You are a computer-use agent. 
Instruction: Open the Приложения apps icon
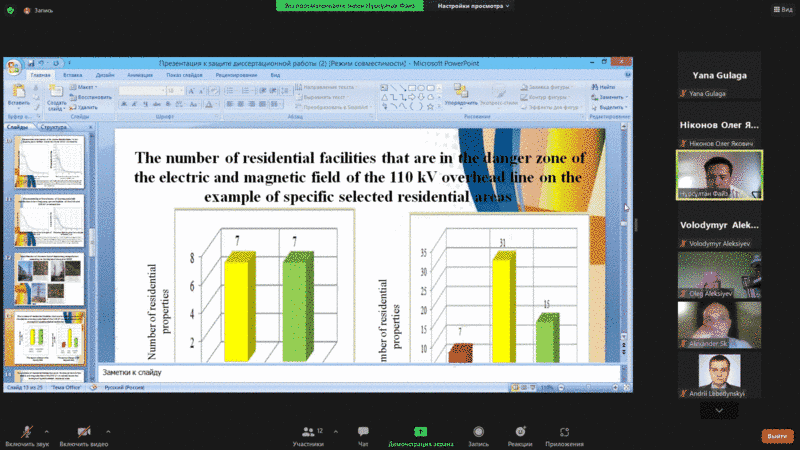coord(565,432)
